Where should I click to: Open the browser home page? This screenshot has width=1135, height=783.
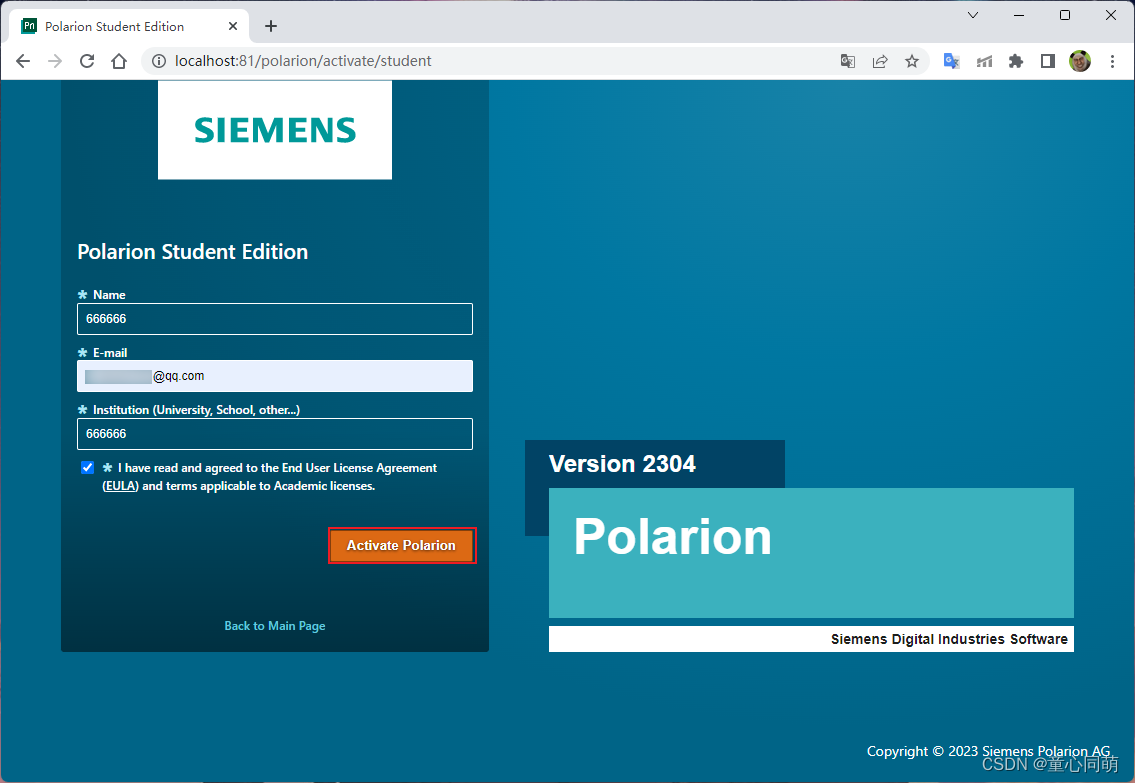pyautogui.click(x=119, y=62)
